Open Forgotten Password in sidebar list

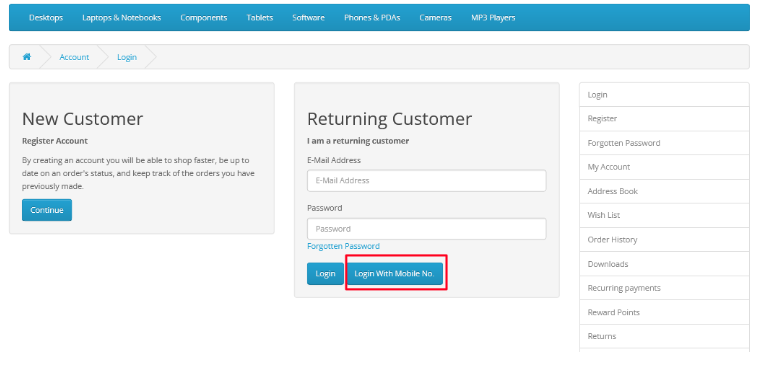click(664, 143)
